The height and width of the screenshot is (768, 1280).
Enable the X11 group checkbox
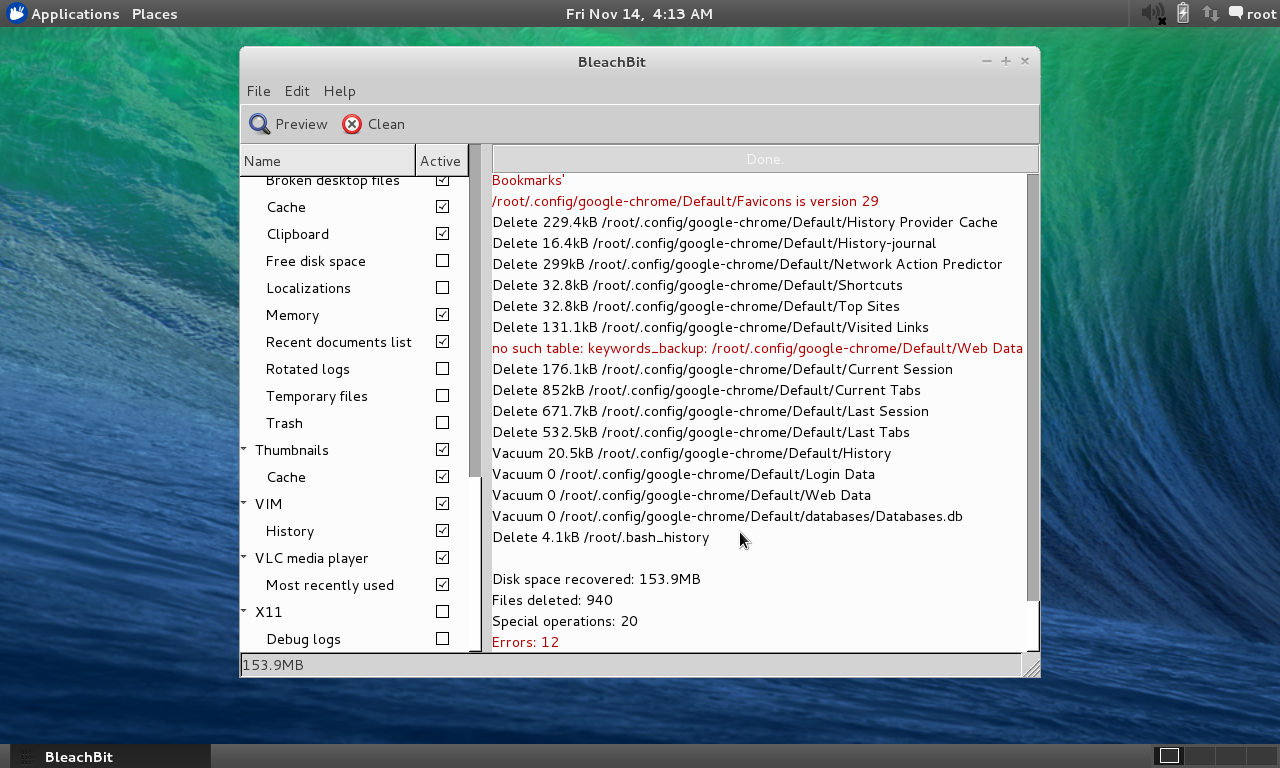click(442, 611)
